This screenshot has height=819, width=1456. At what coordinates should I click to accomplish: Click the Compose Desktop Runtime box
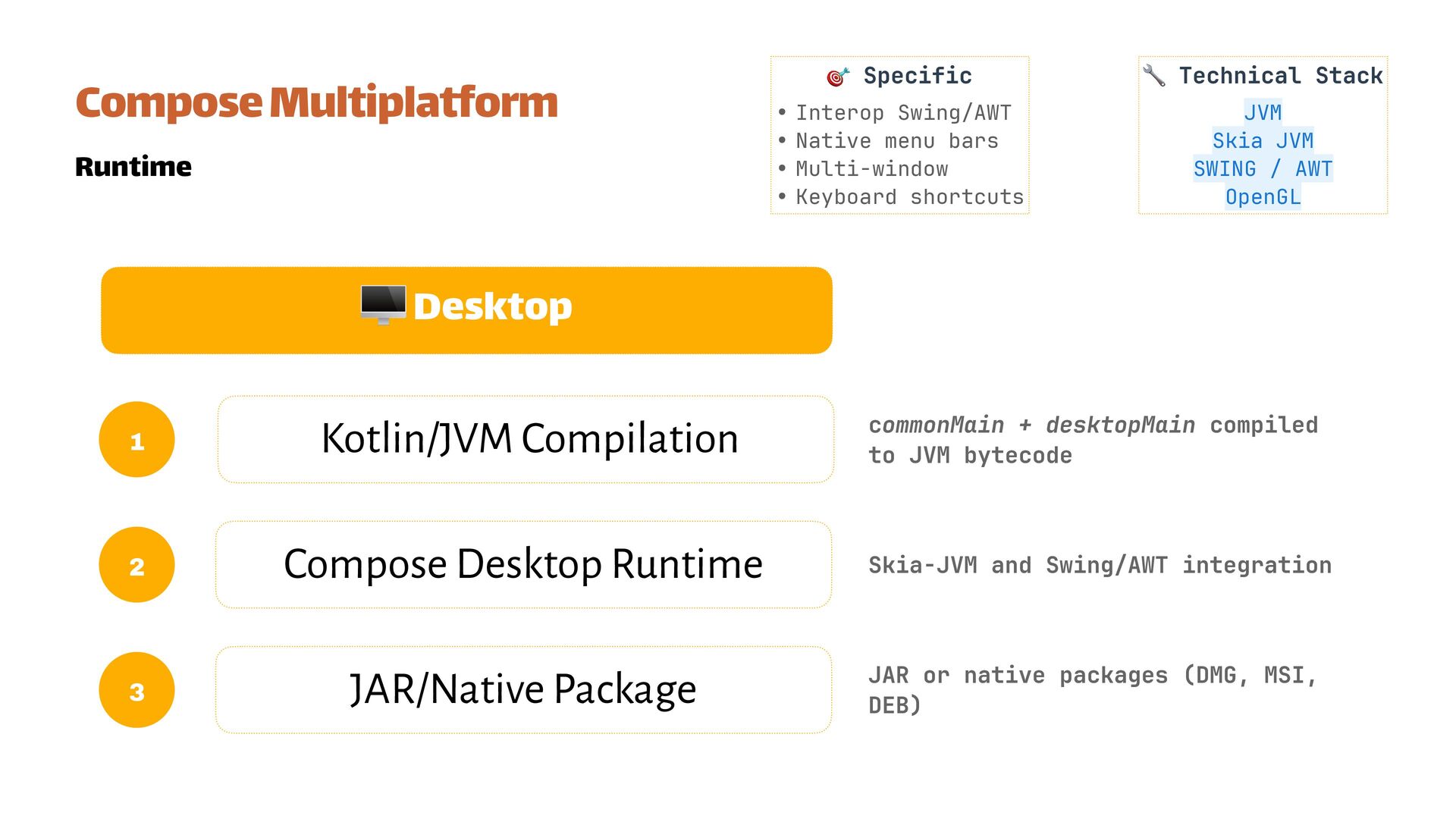click(x=523, y=565)
